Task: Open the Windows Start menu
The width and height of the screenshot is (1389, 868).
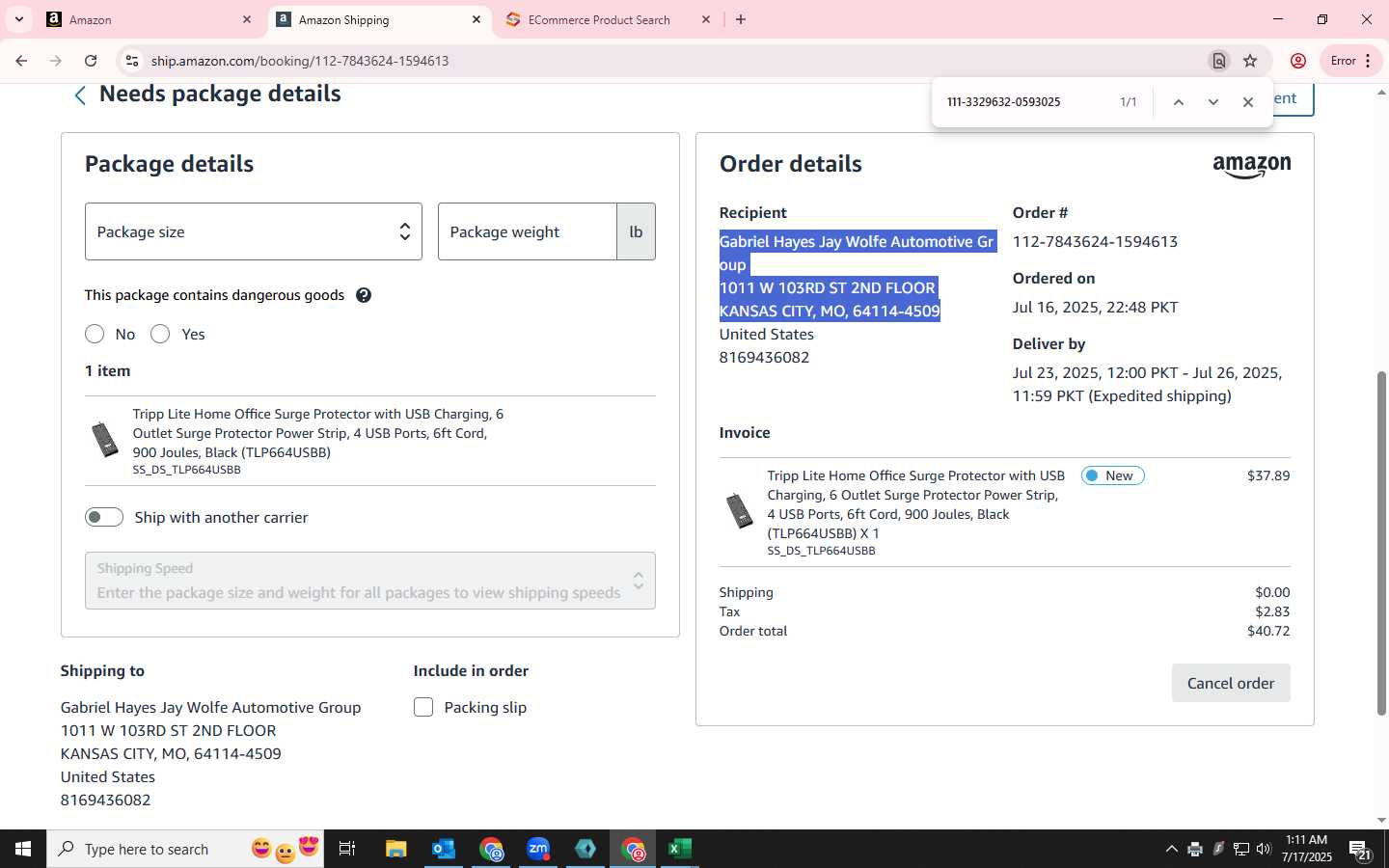Action: (23, 849)
